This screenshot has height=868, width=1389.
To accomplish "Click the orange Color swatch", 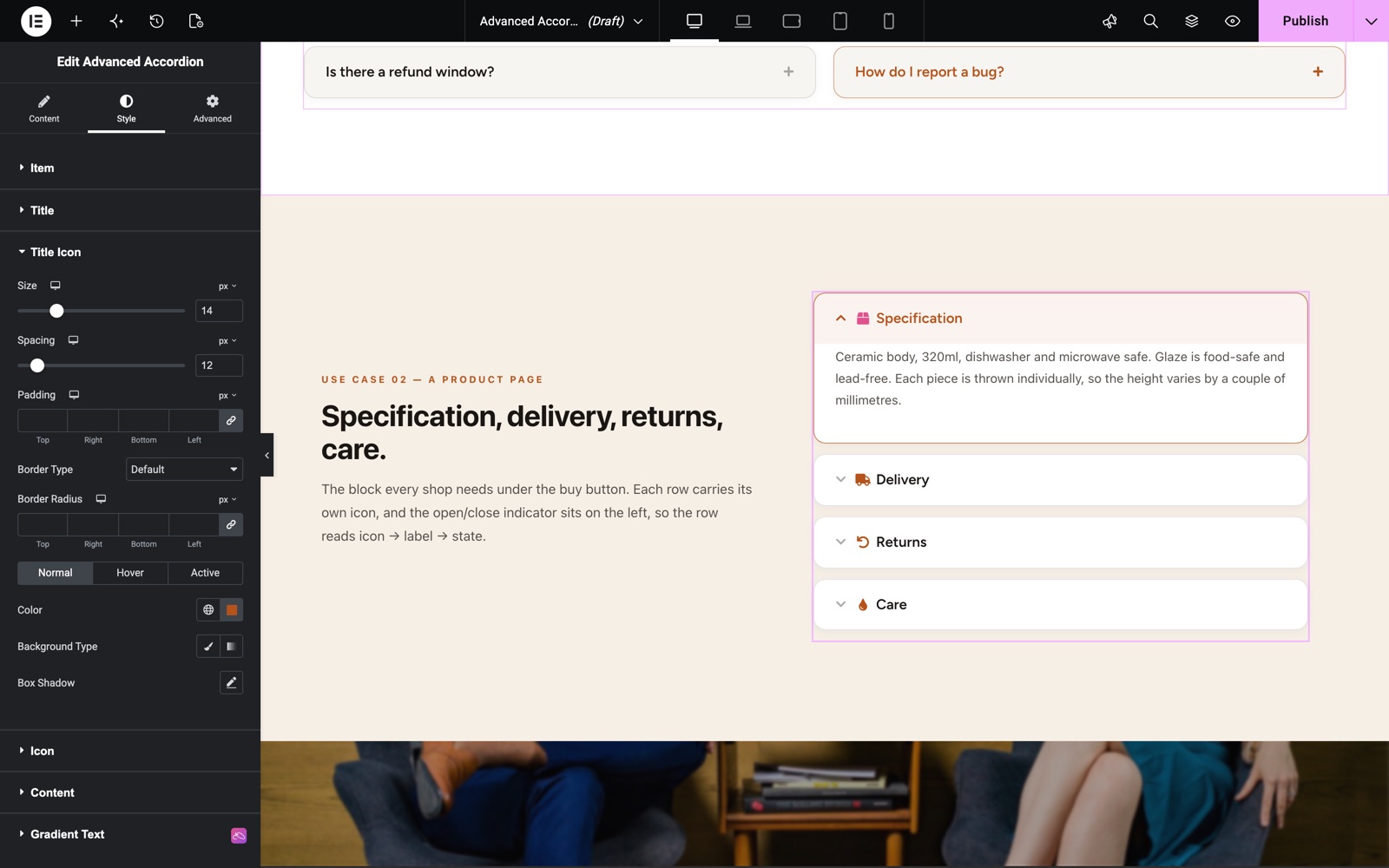I will pos(232,610).
